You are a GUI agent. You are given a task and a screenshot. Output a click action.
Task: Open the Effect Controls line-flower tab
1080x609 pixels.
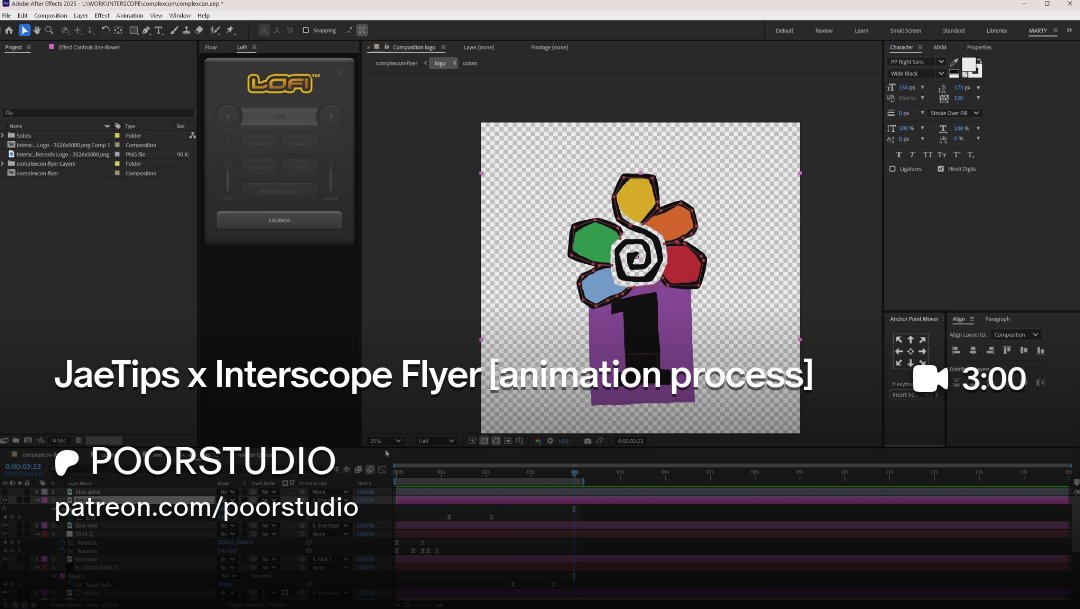[89, 48]
